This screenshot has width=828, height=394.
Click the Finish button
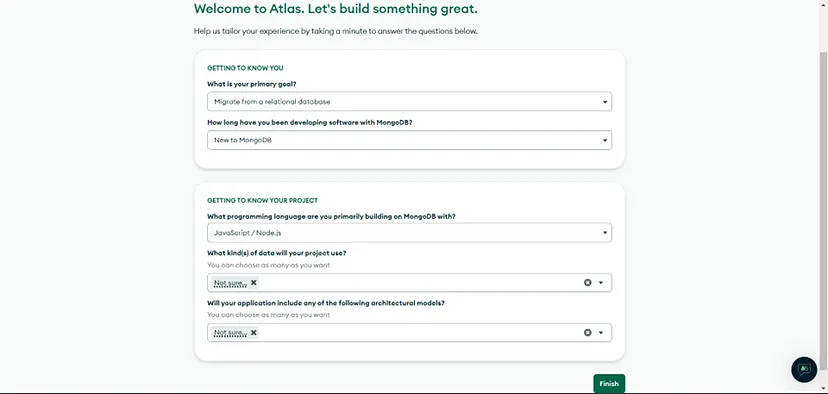click(x=609, y=383)
